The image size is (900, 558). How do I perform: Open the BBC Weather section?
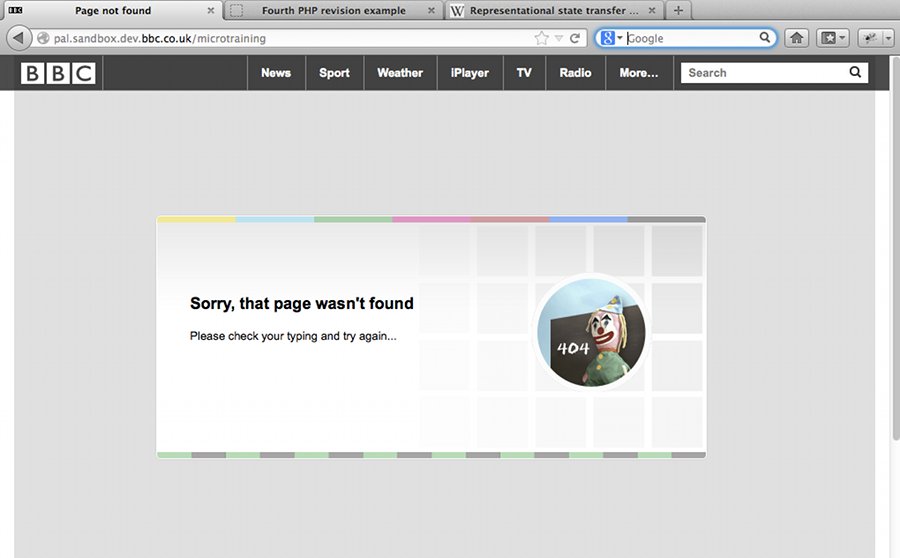(400, 73)
